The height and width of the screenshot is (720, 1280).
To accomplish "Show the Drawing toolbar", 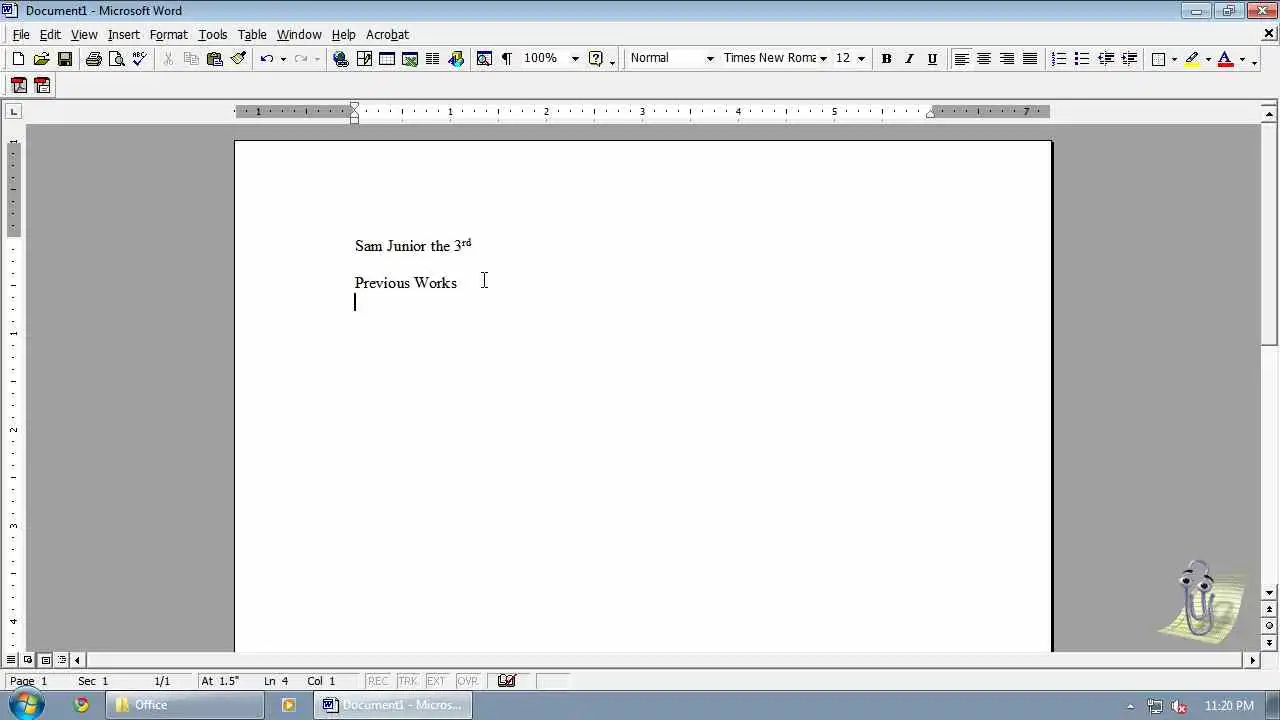I will [x=456, y=59].
